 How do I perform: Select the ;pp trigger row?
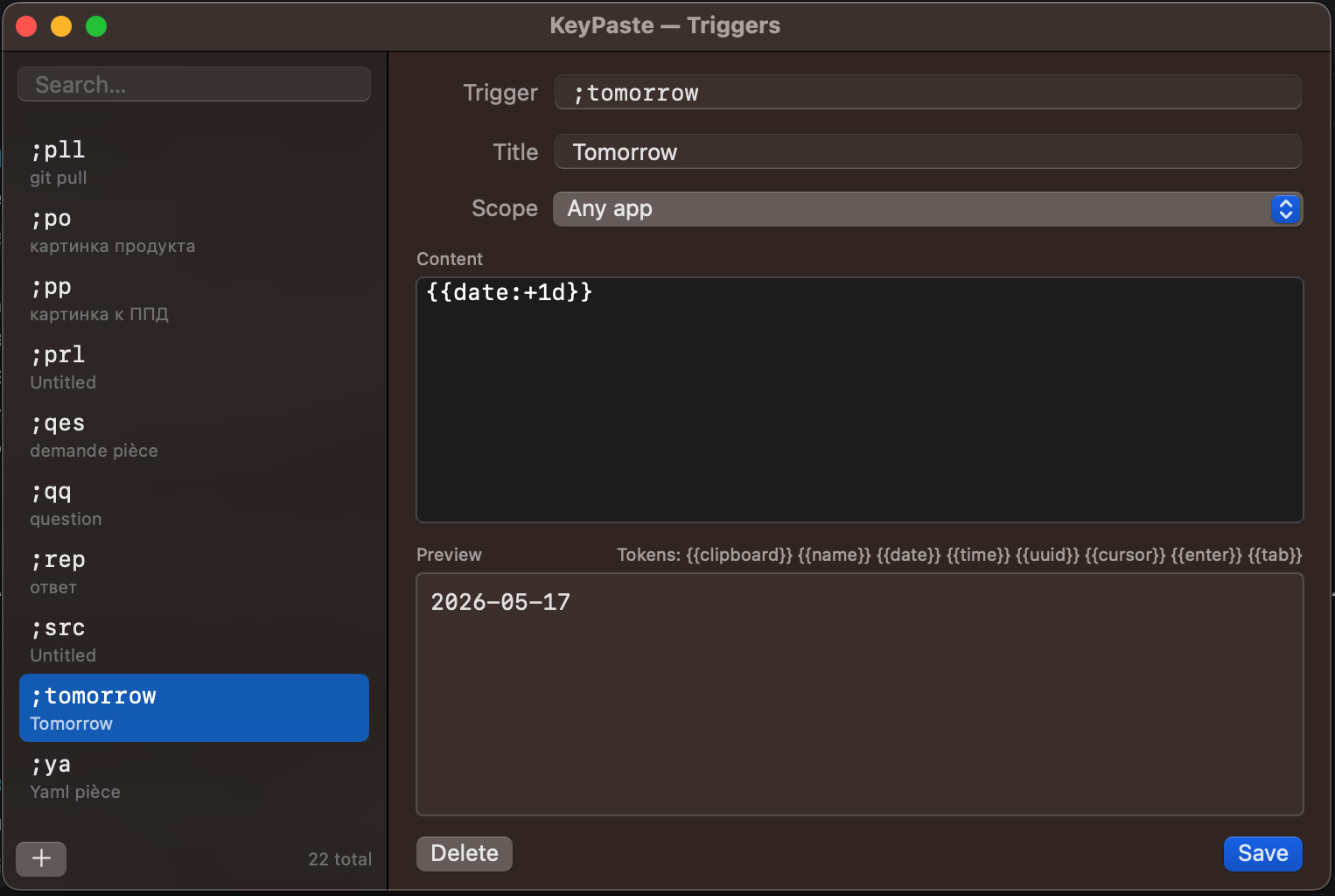pos(194,298)
